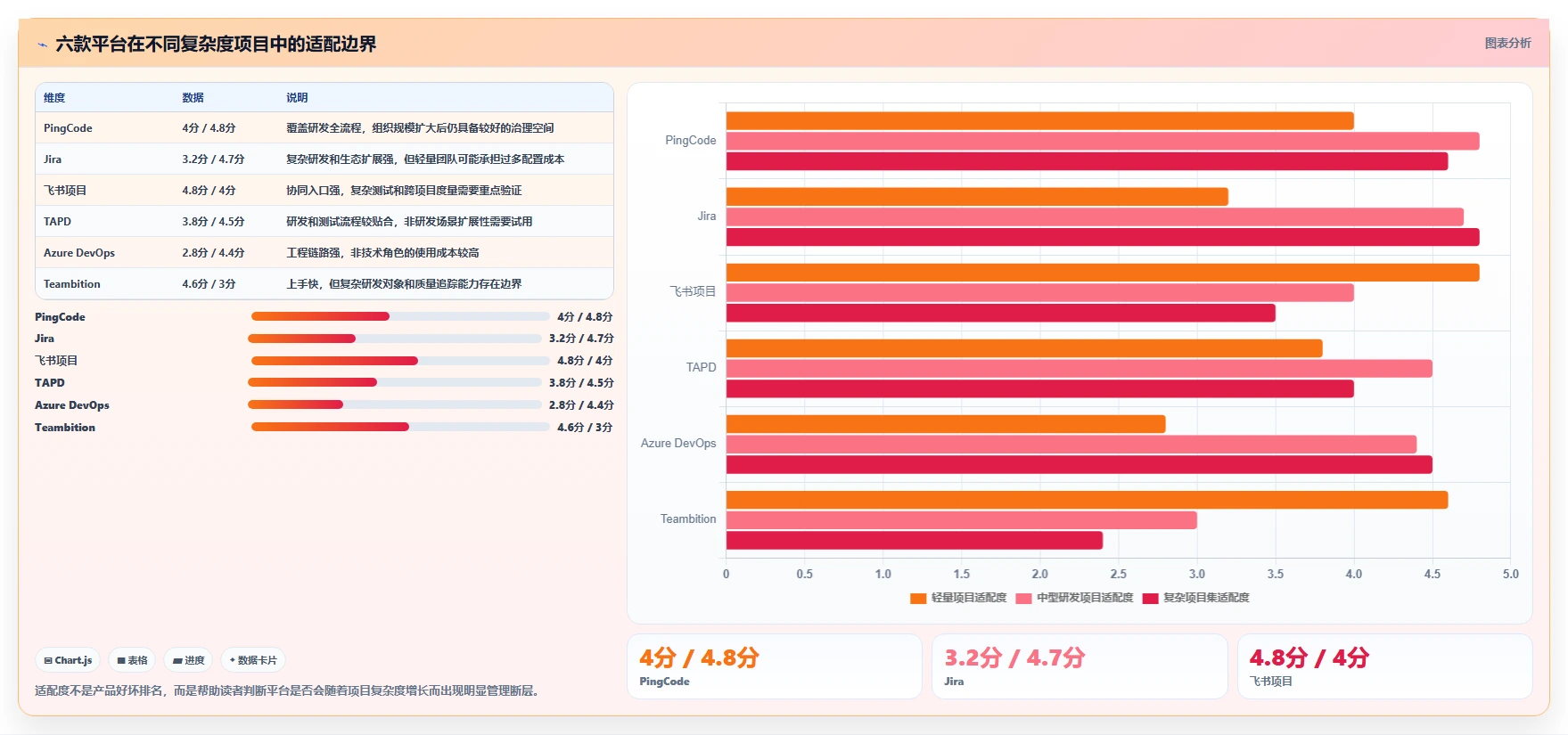This screenshot has width=1568, height=735.
Task: Click the description 上手快，但复杂研发对象和质量追踪能力存在边界
Action: [404, 284]
